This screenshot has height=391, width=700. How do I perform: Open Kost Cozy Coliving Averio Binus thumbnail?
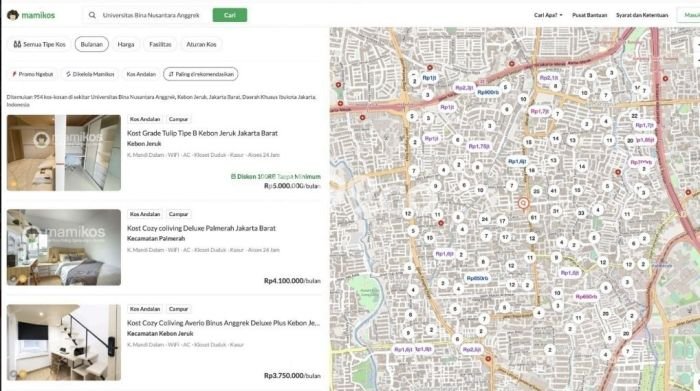click(64, 342)
